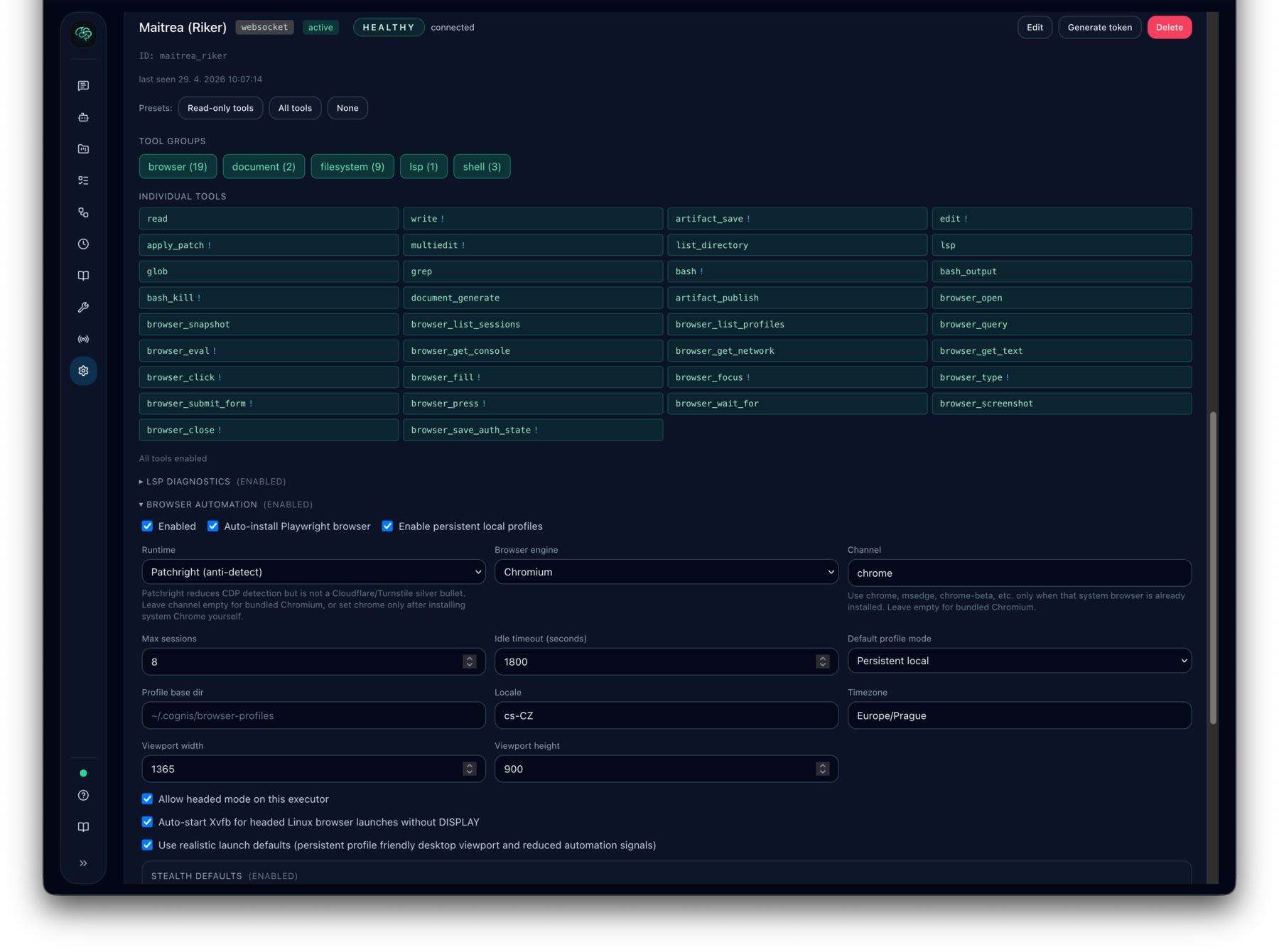Toggle the filesystem (9) tool group
Screen dimensions: 1279x952
(352, 166)
